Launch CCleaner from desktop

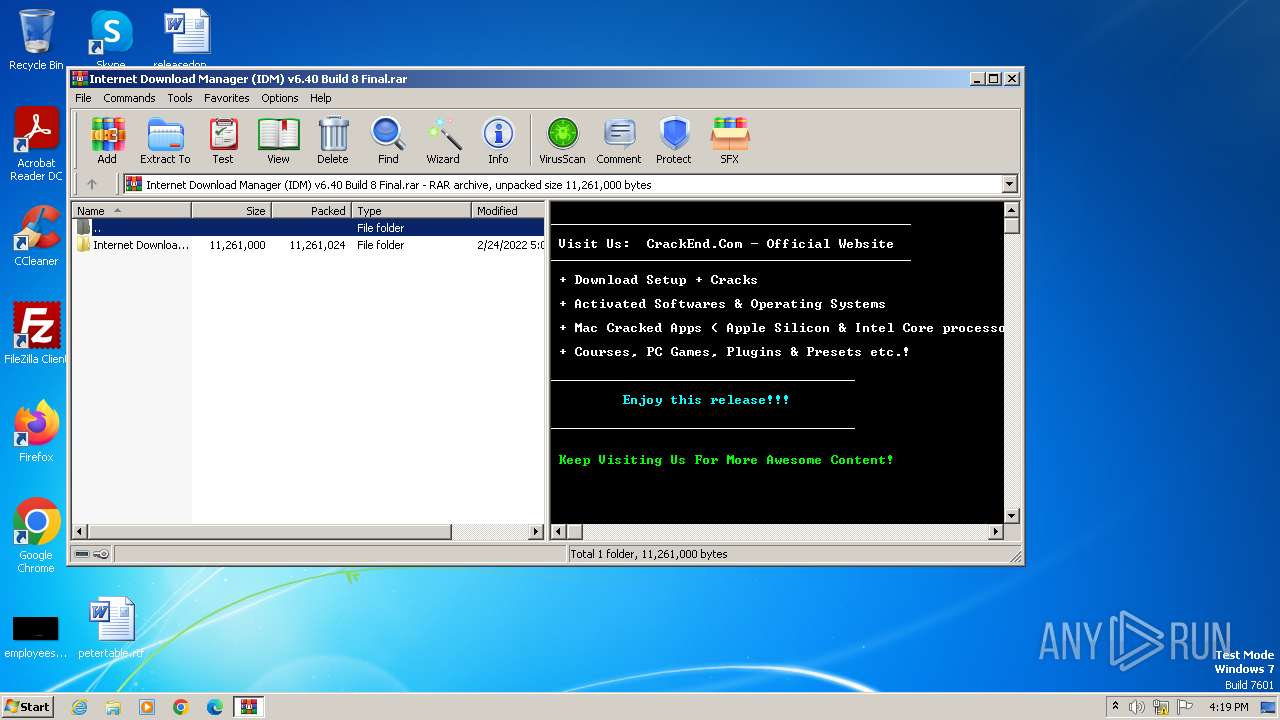pos(36,236)
